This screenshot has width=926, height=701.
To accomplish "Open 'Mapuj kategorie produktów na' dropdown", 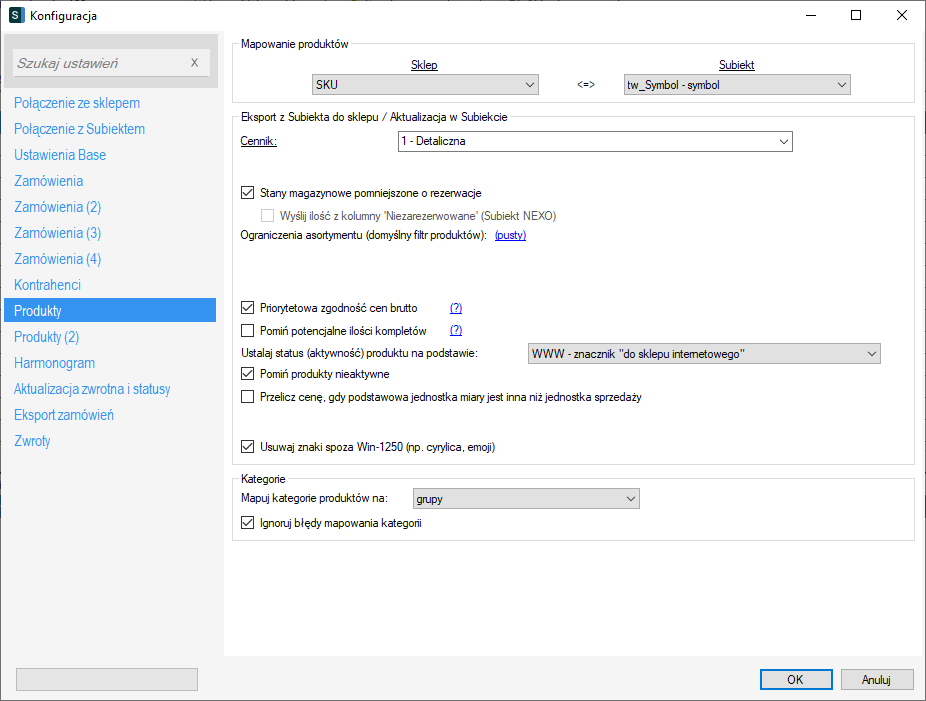I will click(526, 498).
